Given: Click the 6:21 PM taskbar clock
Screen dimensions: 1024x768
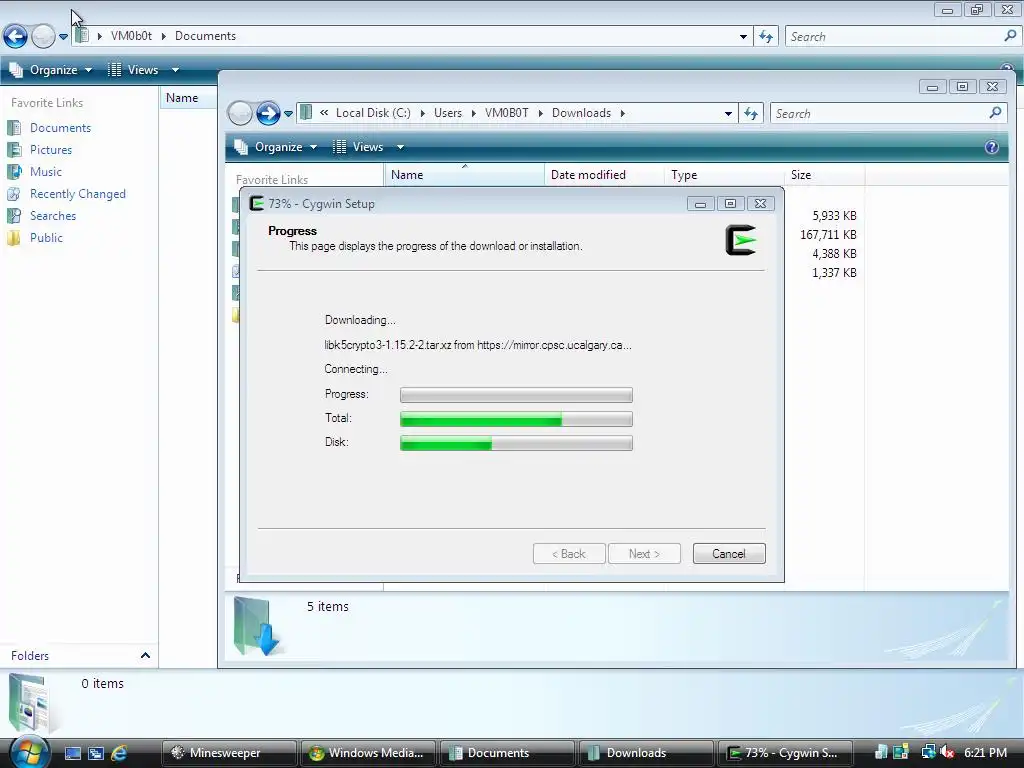Looking at the screenshot, I should pos(985,752).
